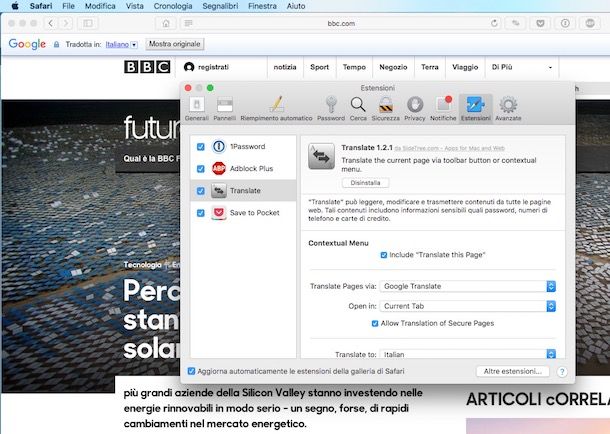Click the Safari home toolbar button
610x434 pixels.
click(x=166, y=23)
